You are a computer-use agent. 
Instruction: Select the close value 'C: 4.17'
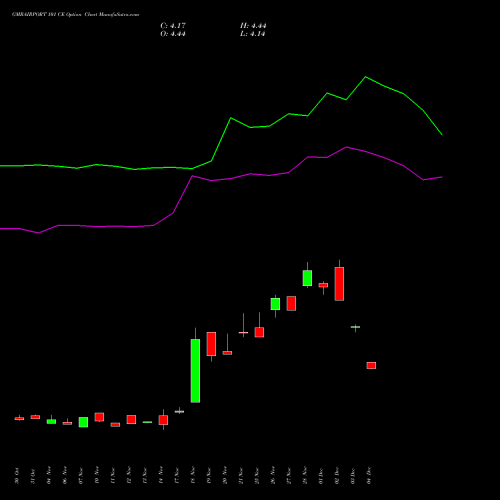click(173, 26)
